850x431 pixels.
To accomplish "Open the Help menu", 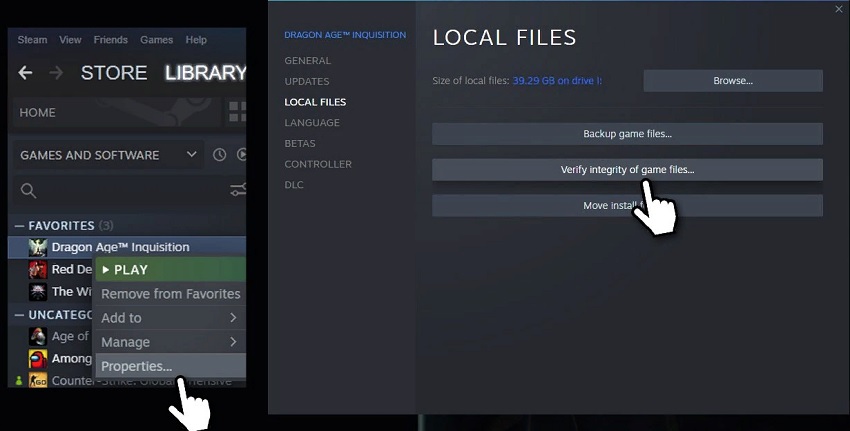I will coord(196,40).
